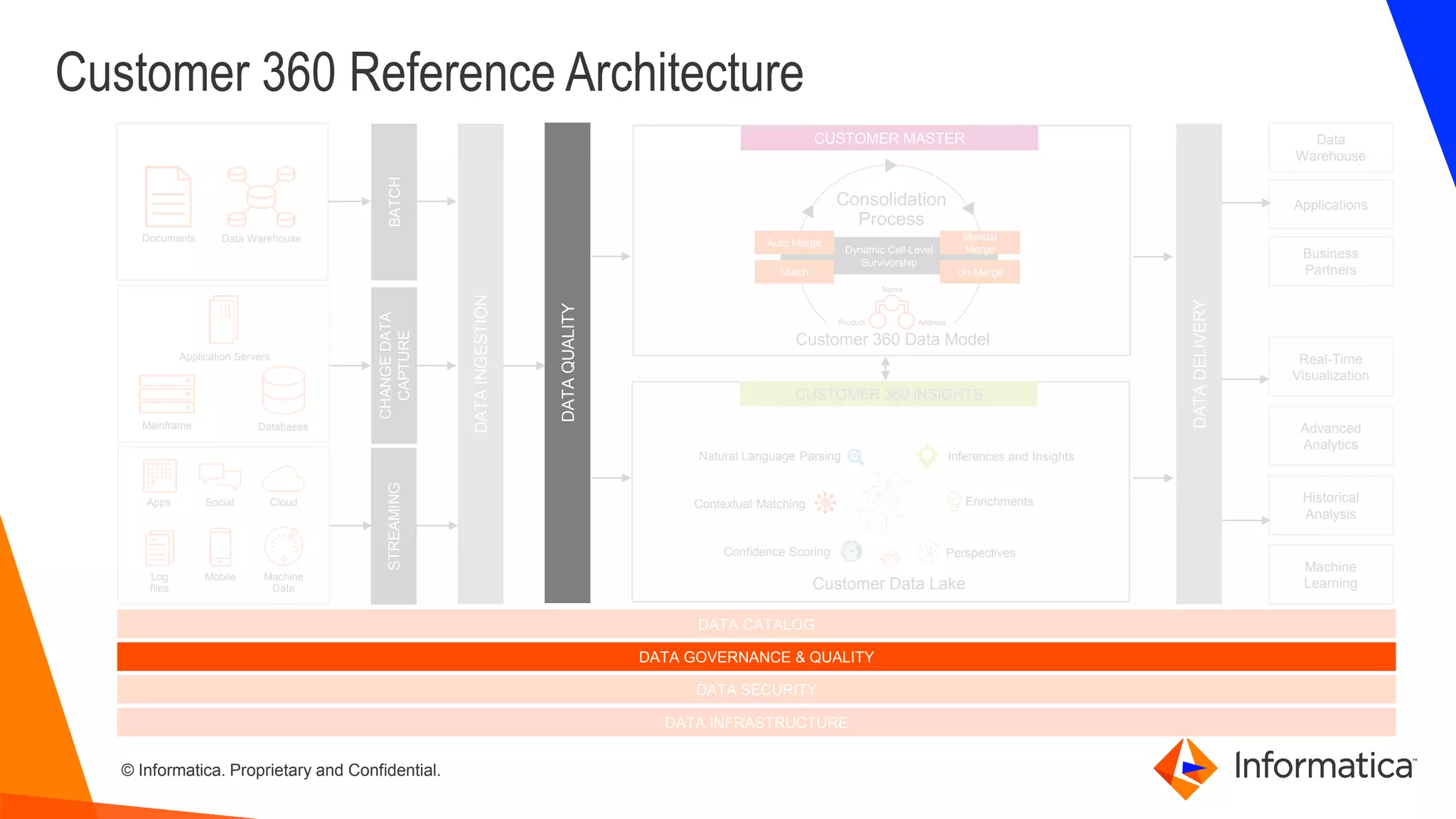Click the CUSTOMER MASTER header
1456x819 pixels.
889,138
